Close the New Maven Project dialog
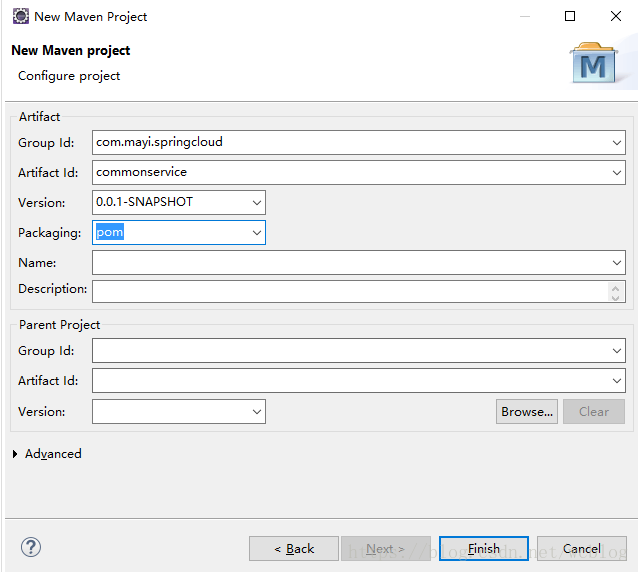639x572 pixels. (616, 16)
